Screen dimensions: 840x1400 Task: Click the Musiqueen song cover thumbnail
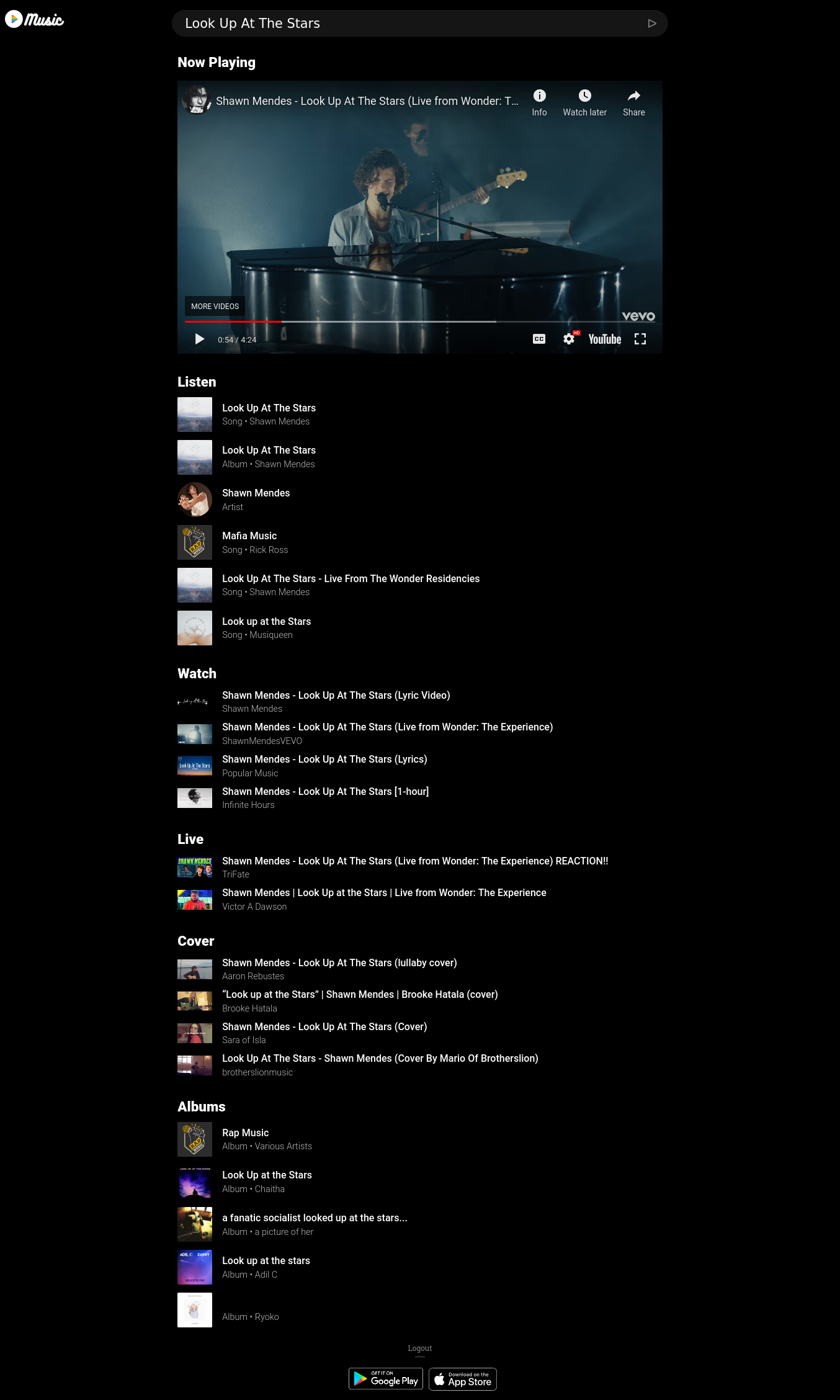tap(195, 628)
